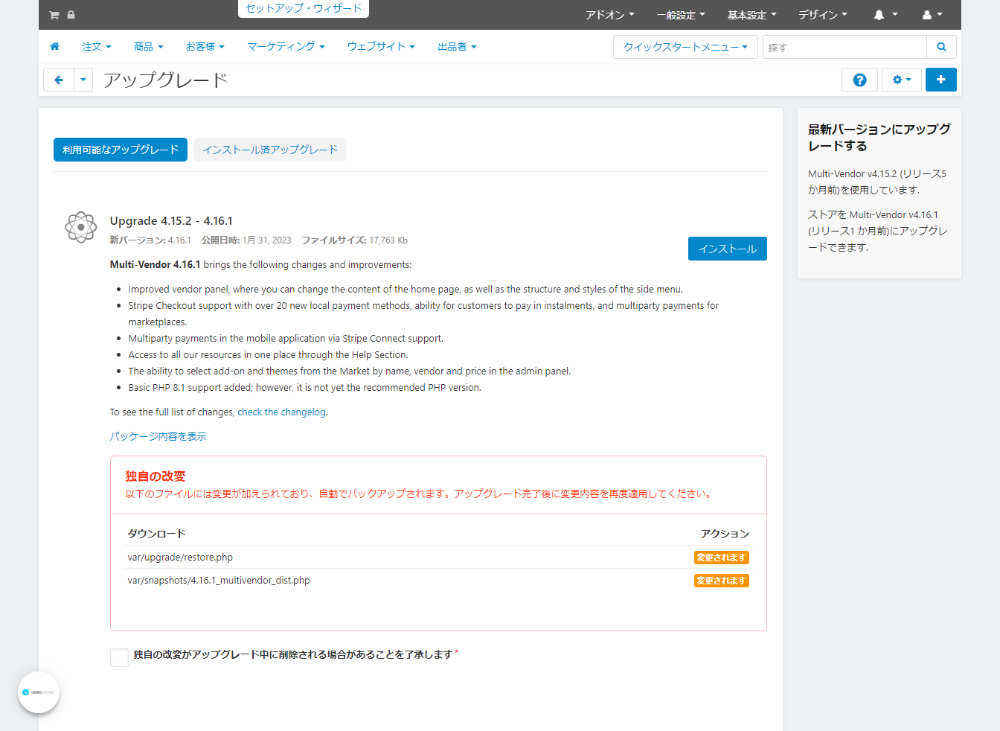Open the アドオン menu
Viewport: 1000px width, 731px height.
[610, 15]
